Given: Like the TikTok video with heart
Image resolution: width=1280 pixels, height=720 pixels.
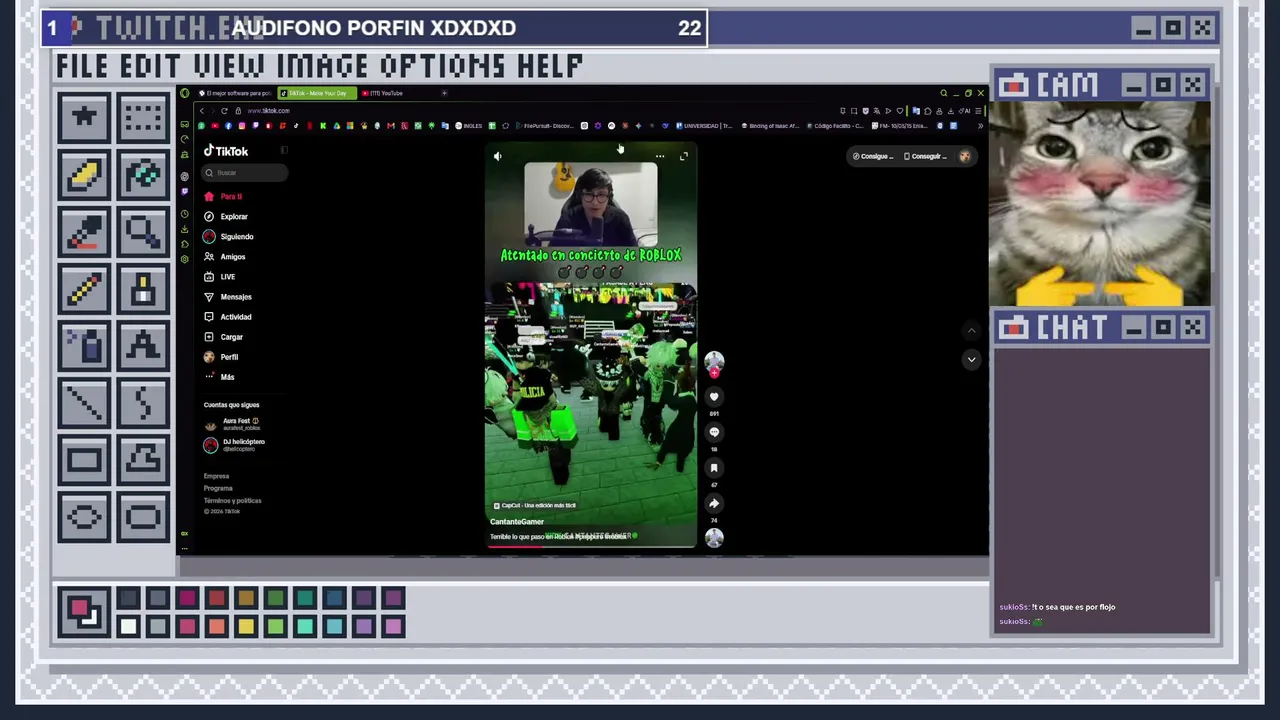Looking at the screenshot, I should [x=714, y=397].
